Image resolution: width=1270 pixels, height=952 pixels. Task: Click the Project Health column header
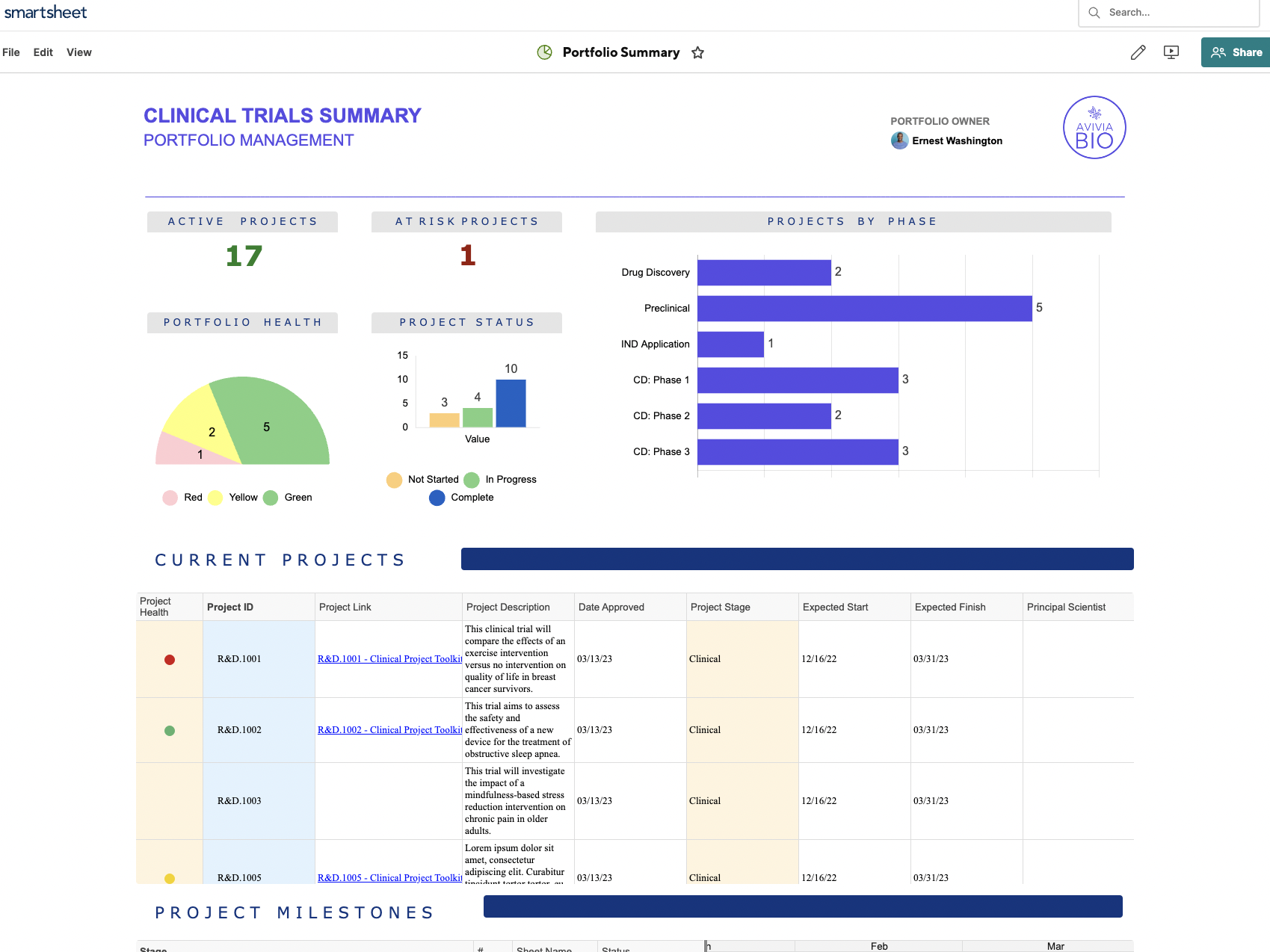[x=169, y=607]
